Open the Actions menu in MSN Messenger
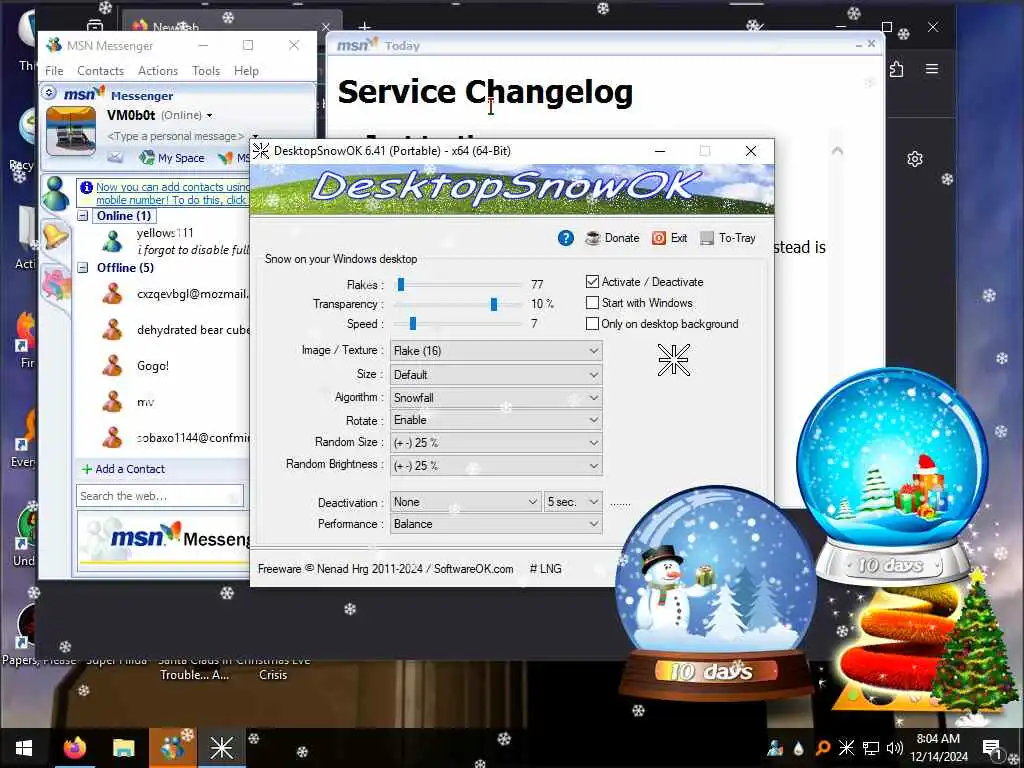Image resolution: width=1024 pixels, height=768 pixels. [157, 71]
